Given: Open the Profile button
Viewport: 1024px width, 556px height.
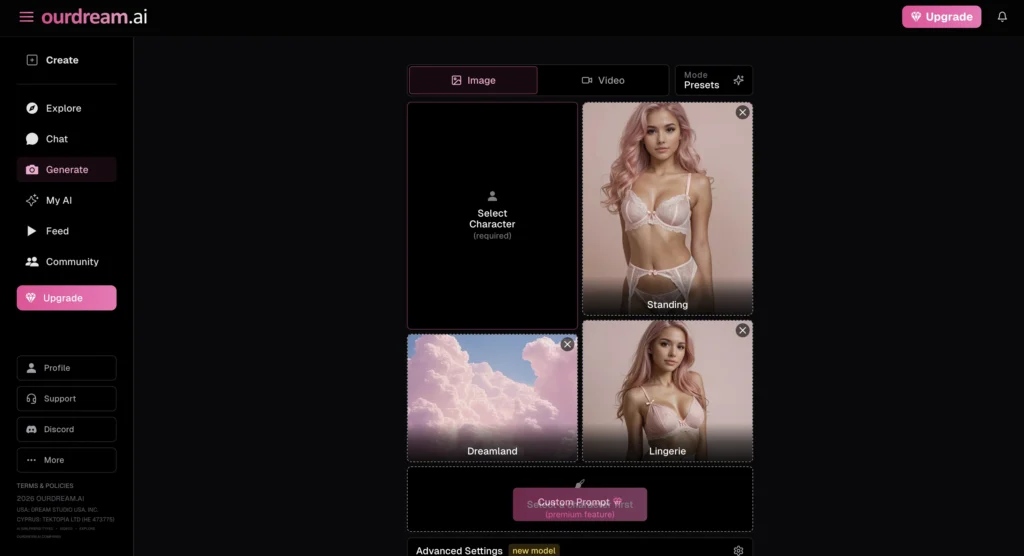Looking at the screenshot, I should click(66, 368).
